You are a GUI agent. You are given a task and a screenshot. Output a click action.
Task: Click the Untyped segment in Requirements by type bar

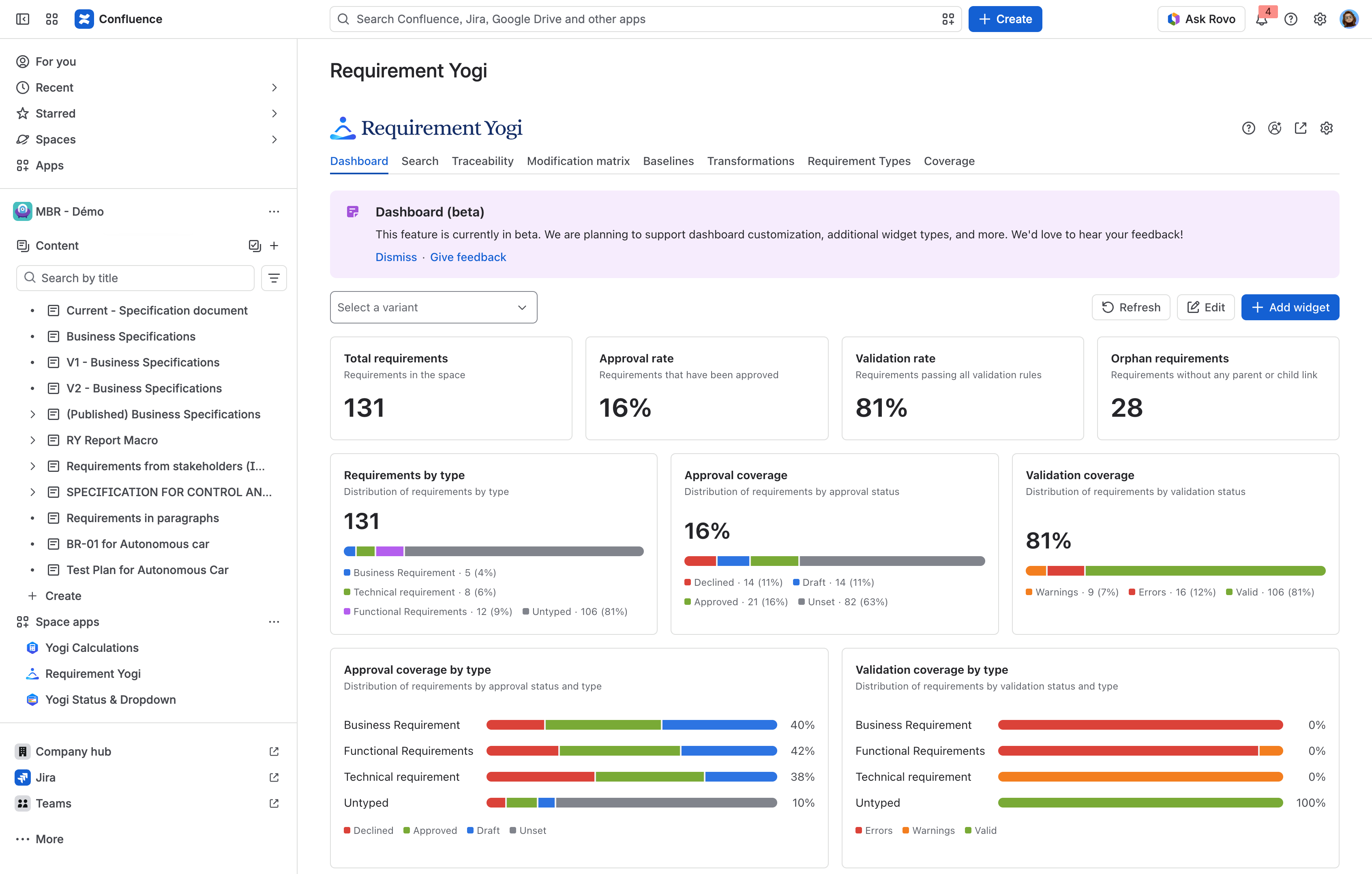click(x=524, y=552)
